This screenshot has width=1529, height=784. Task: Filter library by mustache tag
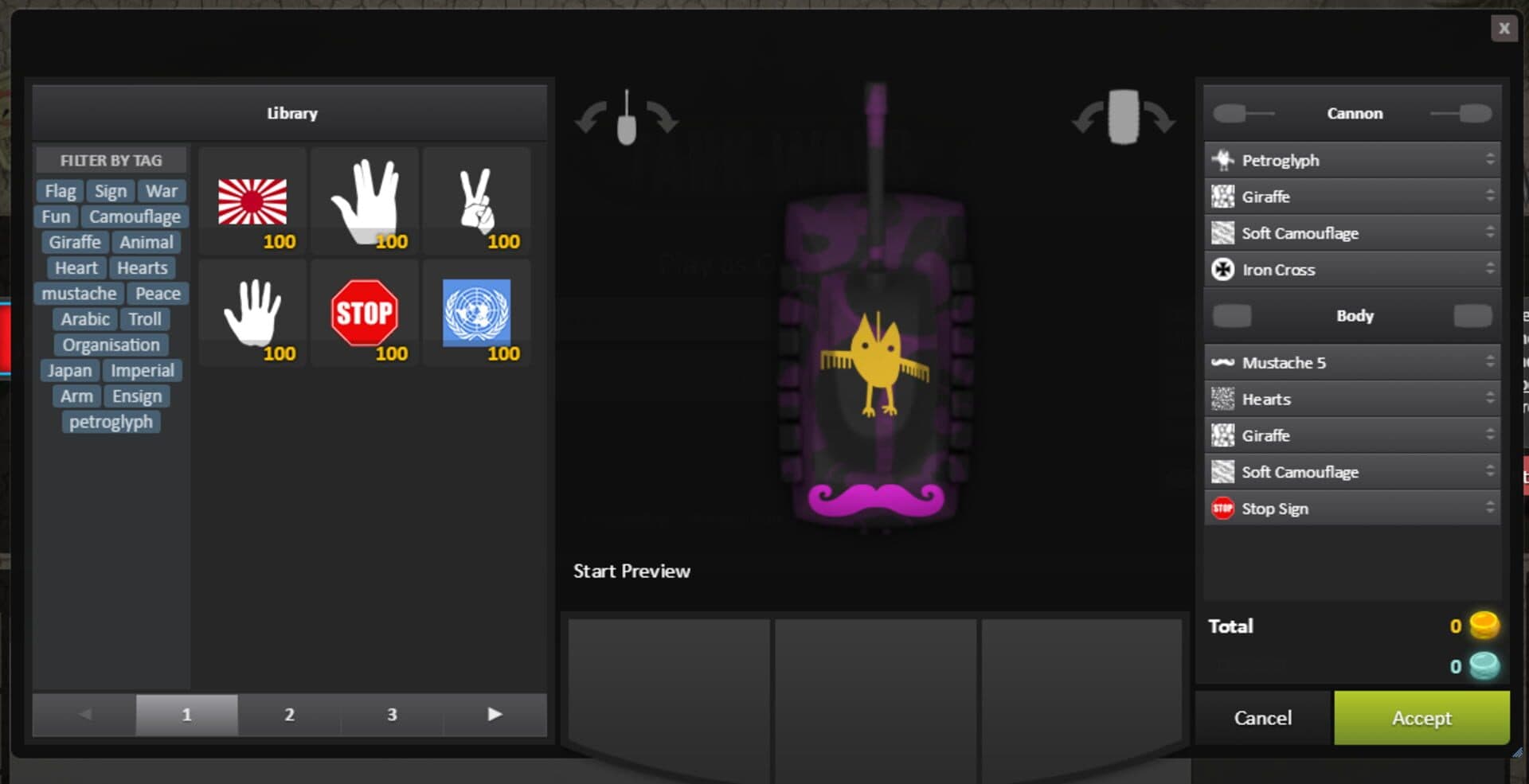[x=79, y=294]
